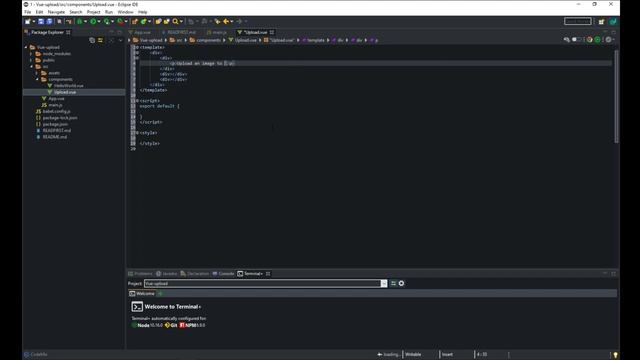This screenshot has width=640, height=360.
Task: Click the Terminal settings gear icon
Action: point(401,283)
